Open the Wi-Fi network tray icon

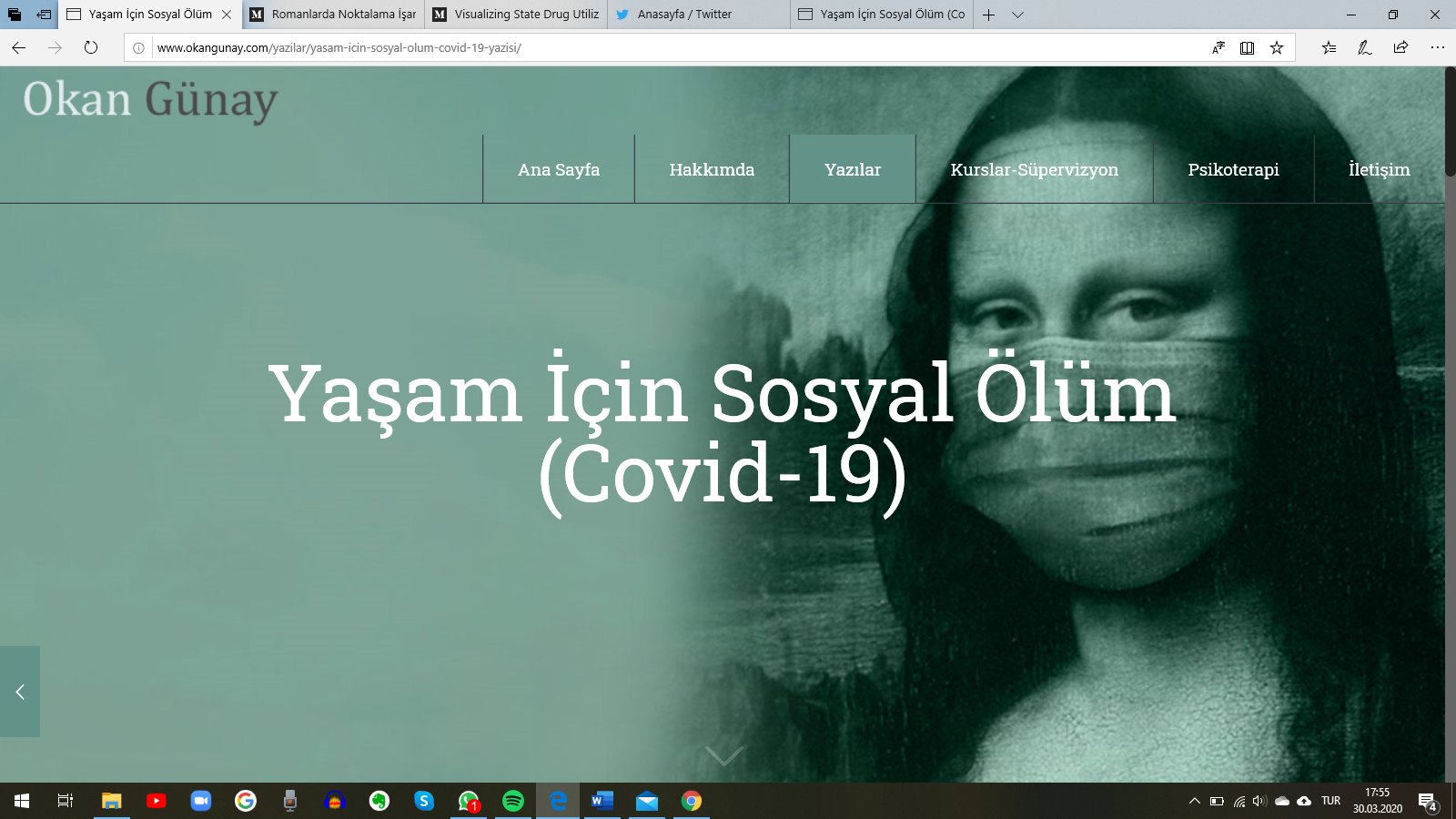[x=1239, y=801]
